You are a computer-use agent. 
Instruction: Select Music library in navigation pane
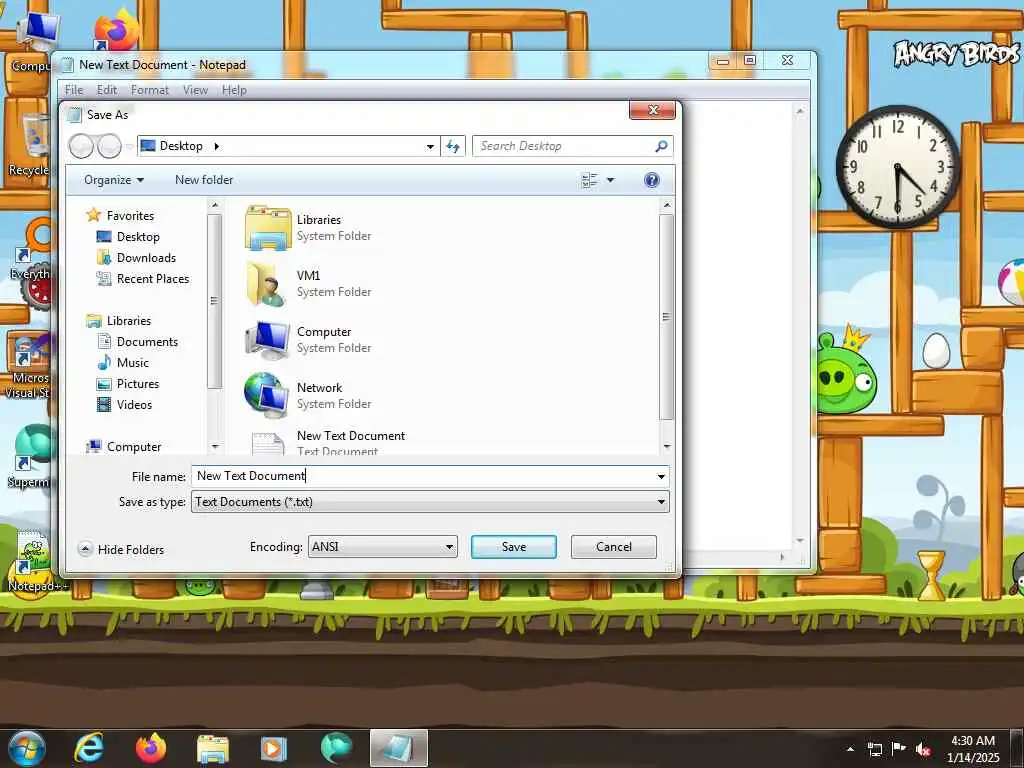(132, 362)
